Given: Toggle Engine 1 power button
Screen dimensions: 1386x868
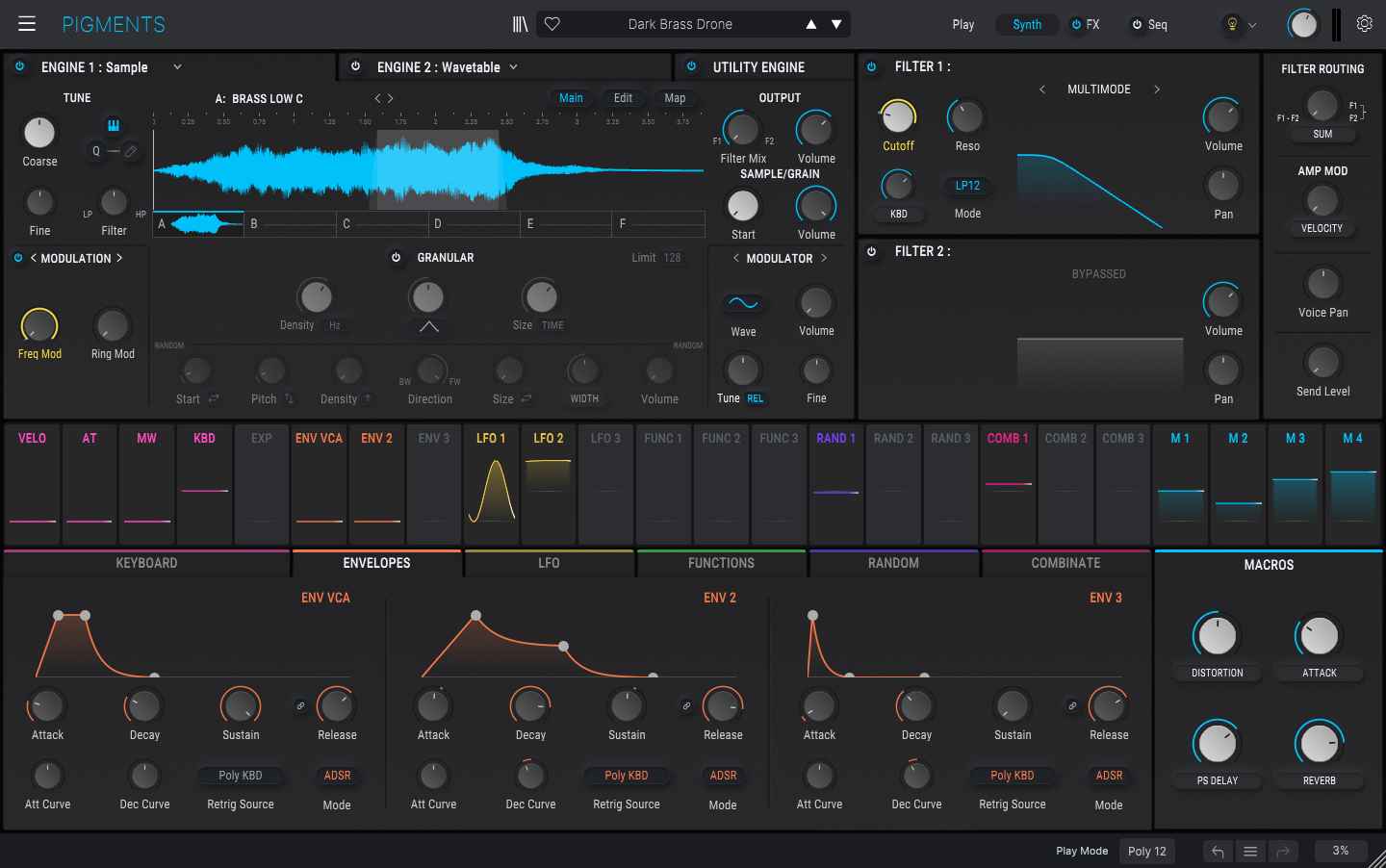Looking at the screenshot, I should pyautogui.click(x=20, y=66).
